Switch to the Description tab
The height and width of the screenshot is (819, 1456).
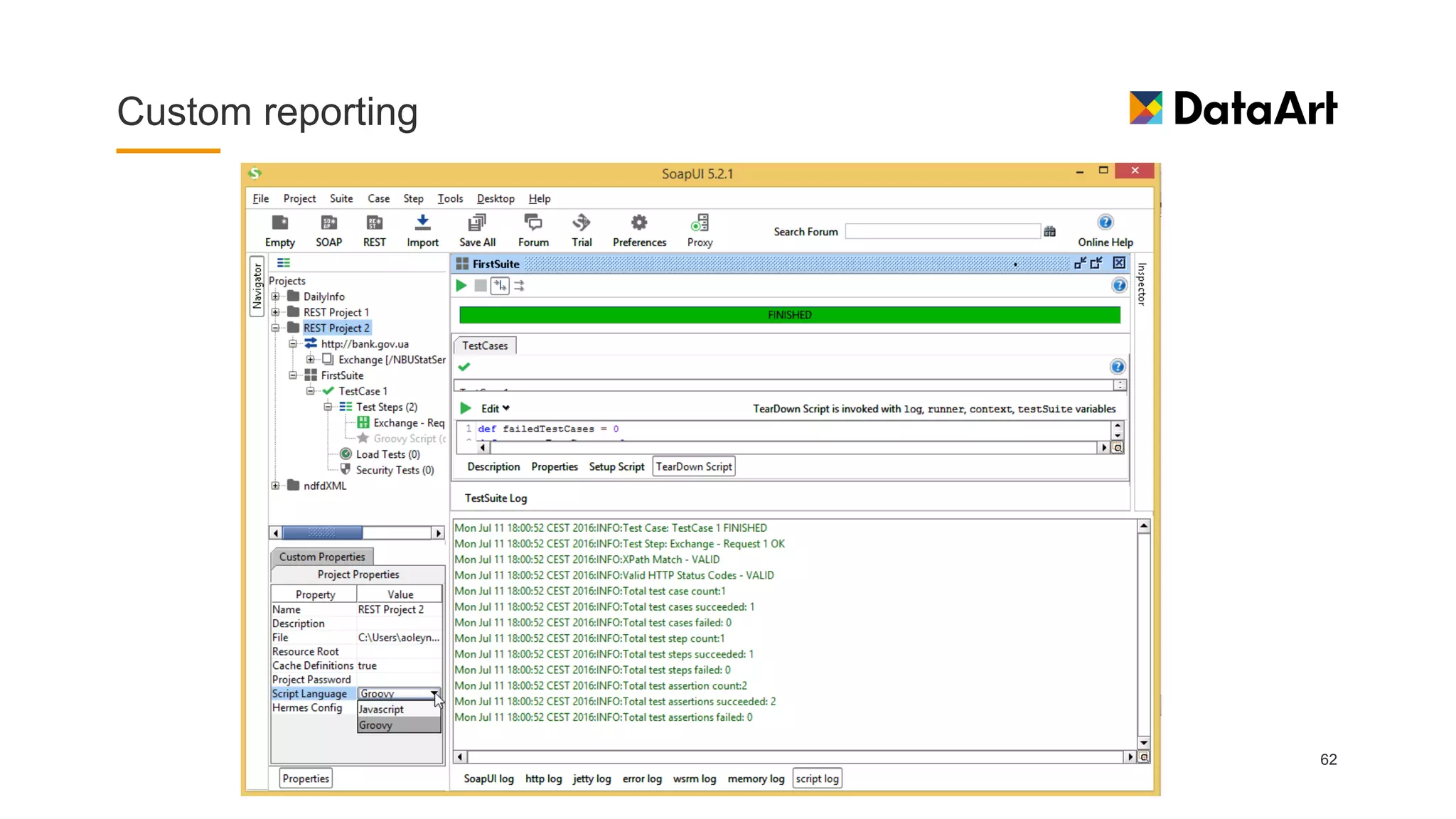click(x=493, y=467)
